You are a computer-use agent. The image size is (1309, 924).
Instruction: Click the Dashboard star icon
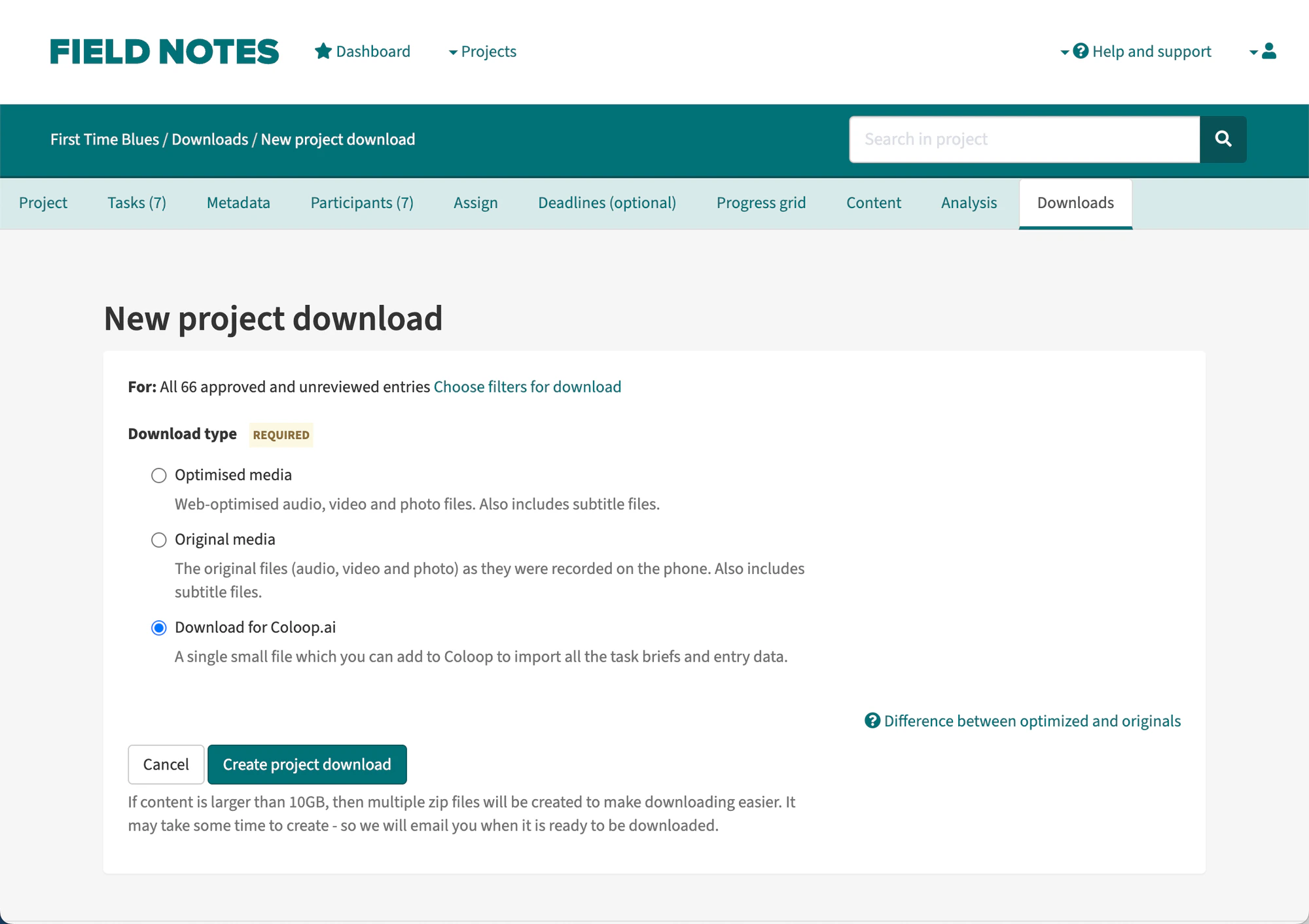[323, 51]
